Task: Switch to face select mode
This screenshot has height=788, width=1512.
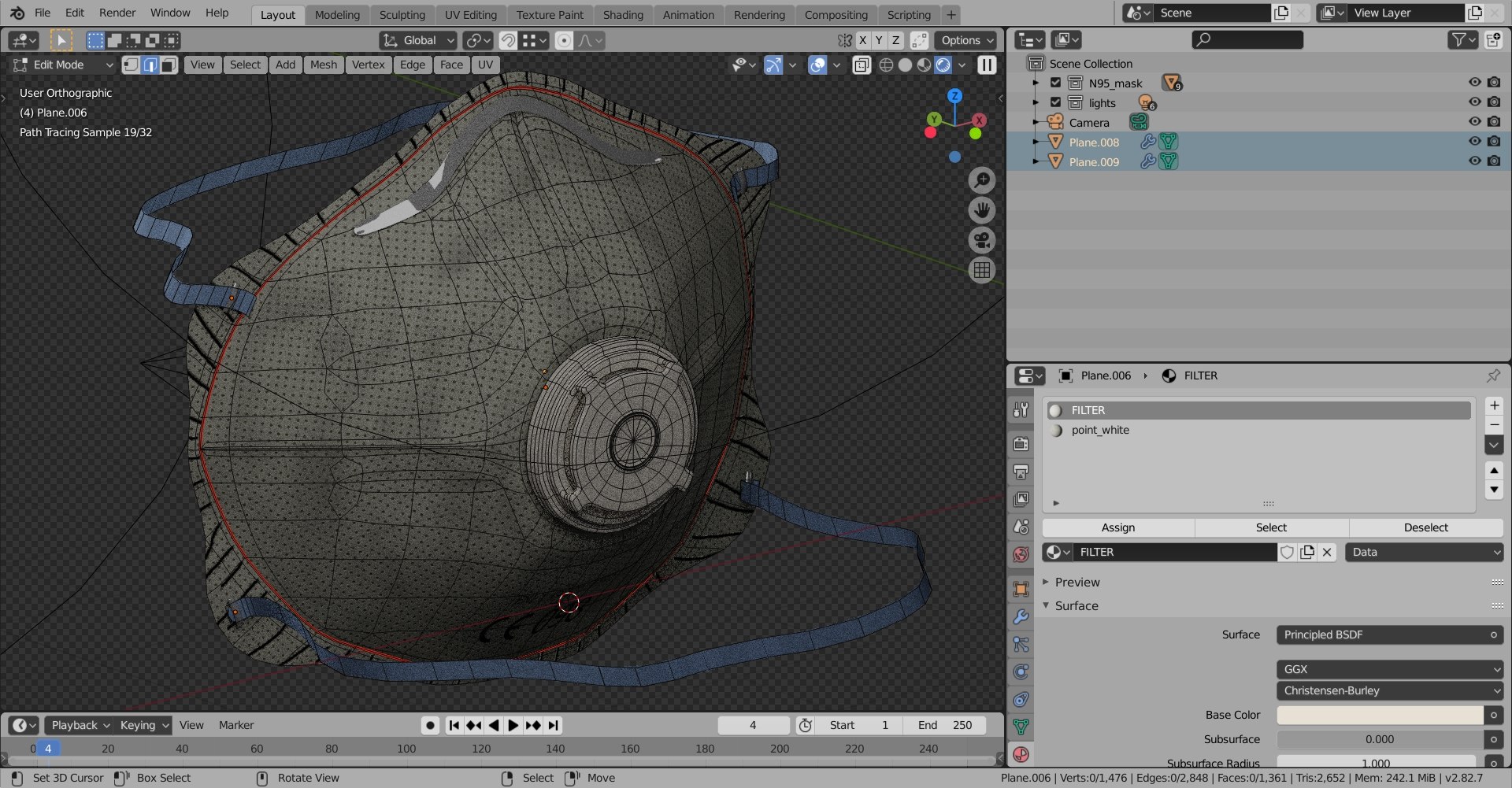Action: [x=169, y=65]
